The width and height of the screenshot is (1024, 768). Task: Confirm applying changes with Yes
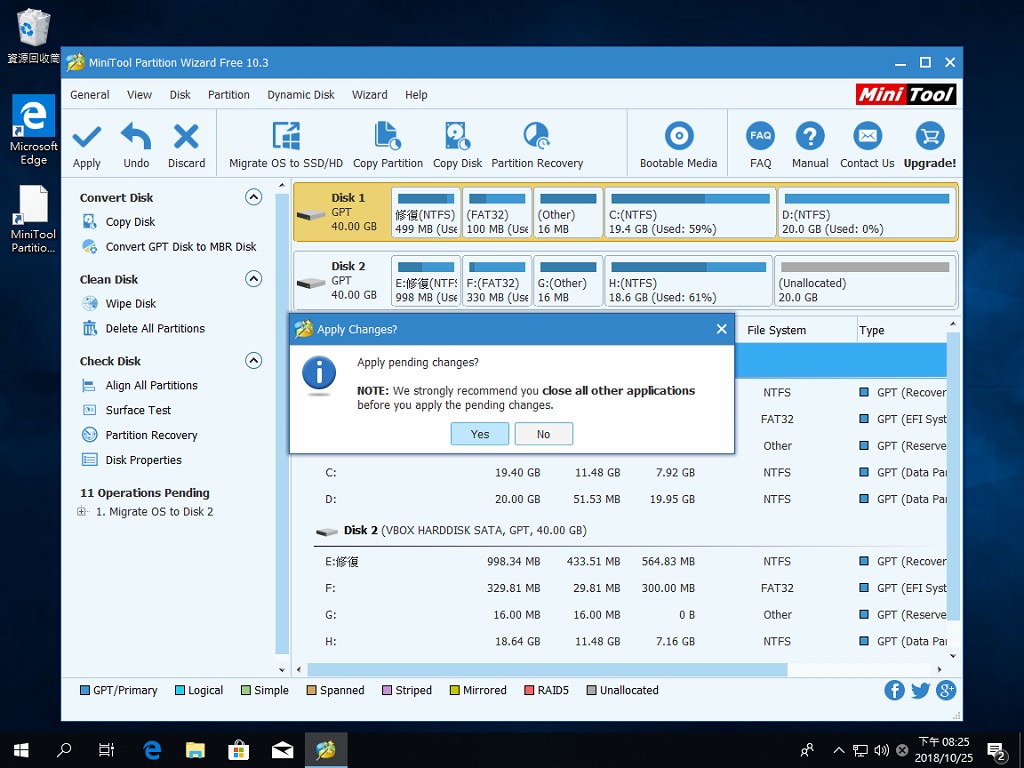[x=479, y=434]
